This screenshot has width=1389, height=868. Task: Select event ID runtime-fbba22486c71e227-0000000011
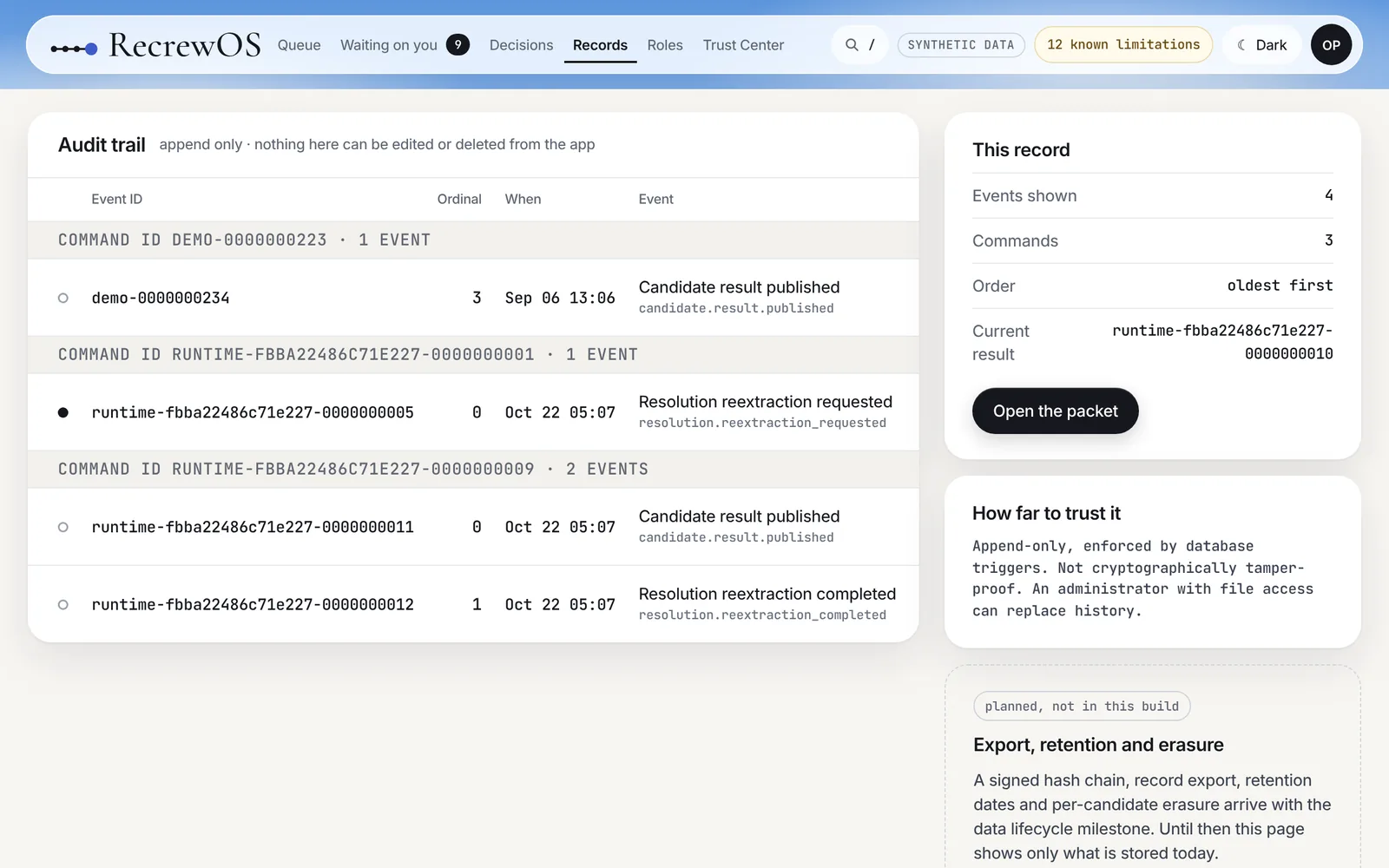253,527
